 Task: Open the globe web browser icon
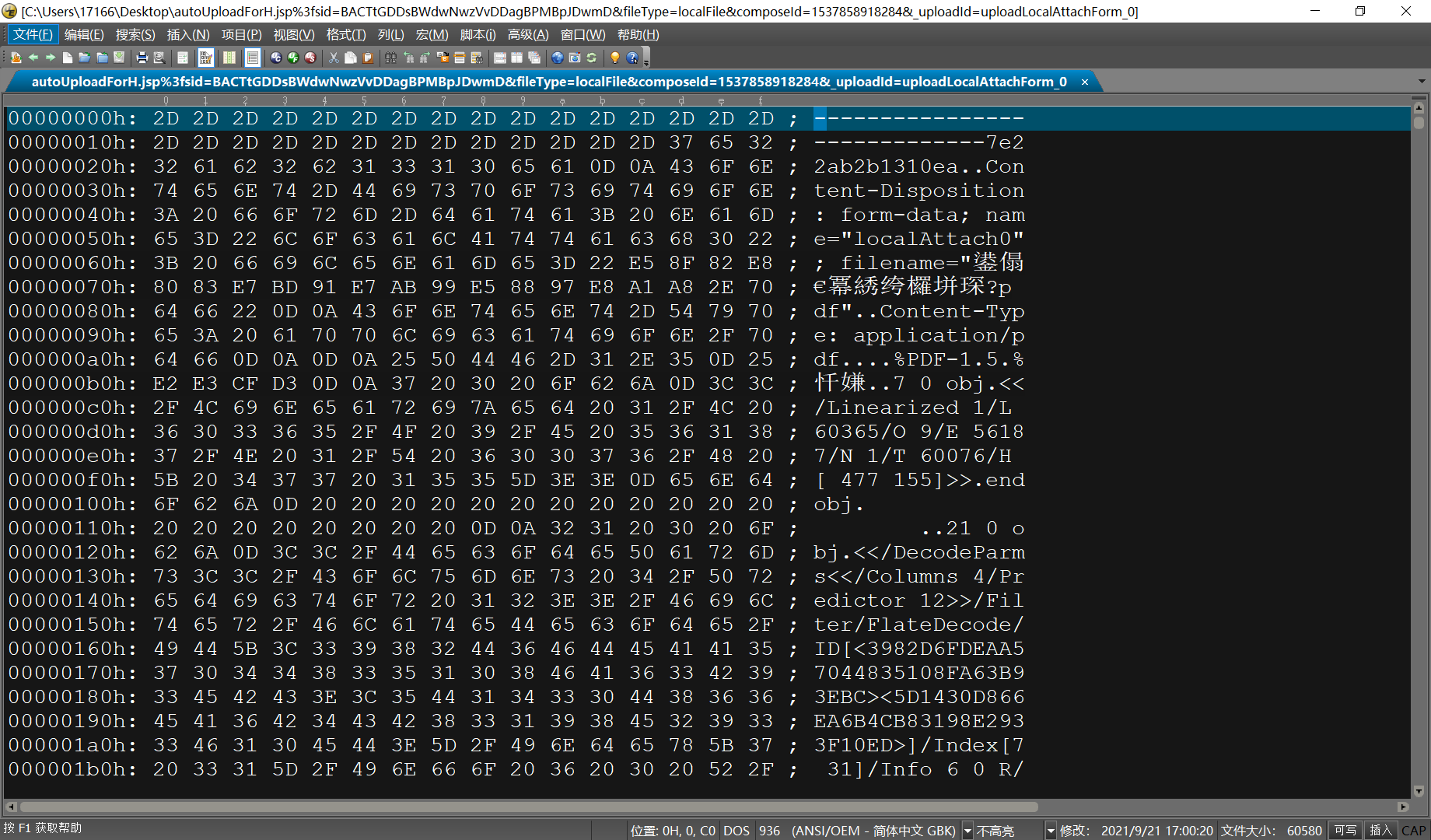(558, 58)
